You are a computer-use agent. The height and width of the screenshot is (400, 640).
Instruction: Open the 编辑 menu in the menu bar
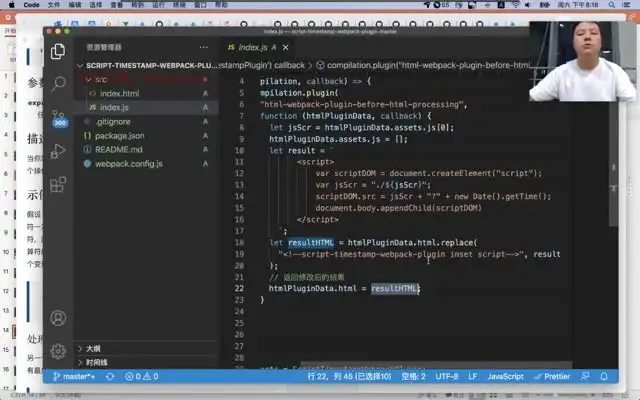pos(75,4)
